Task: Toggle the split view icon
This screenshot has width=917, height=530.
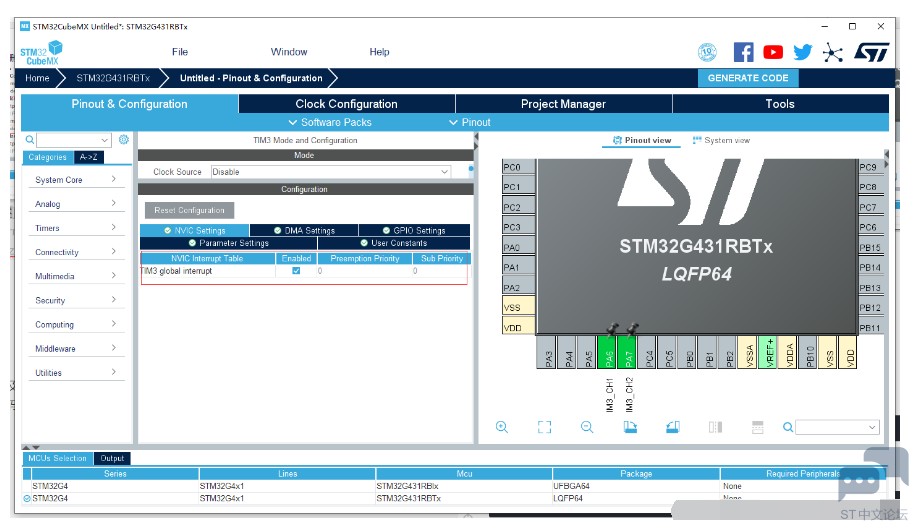Action: click(715, 427)
